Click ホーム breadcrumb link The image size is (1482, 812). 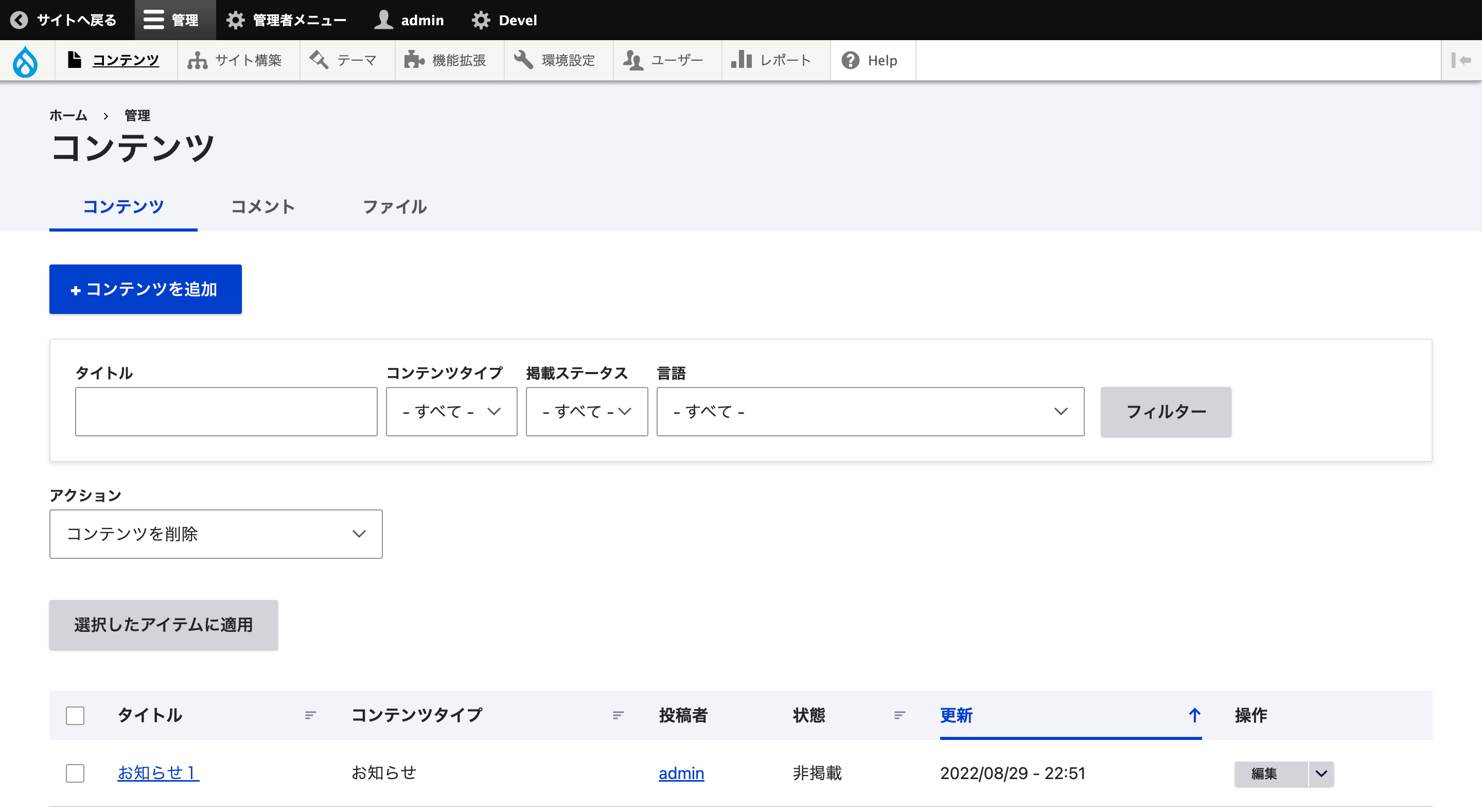coord(68,116)
